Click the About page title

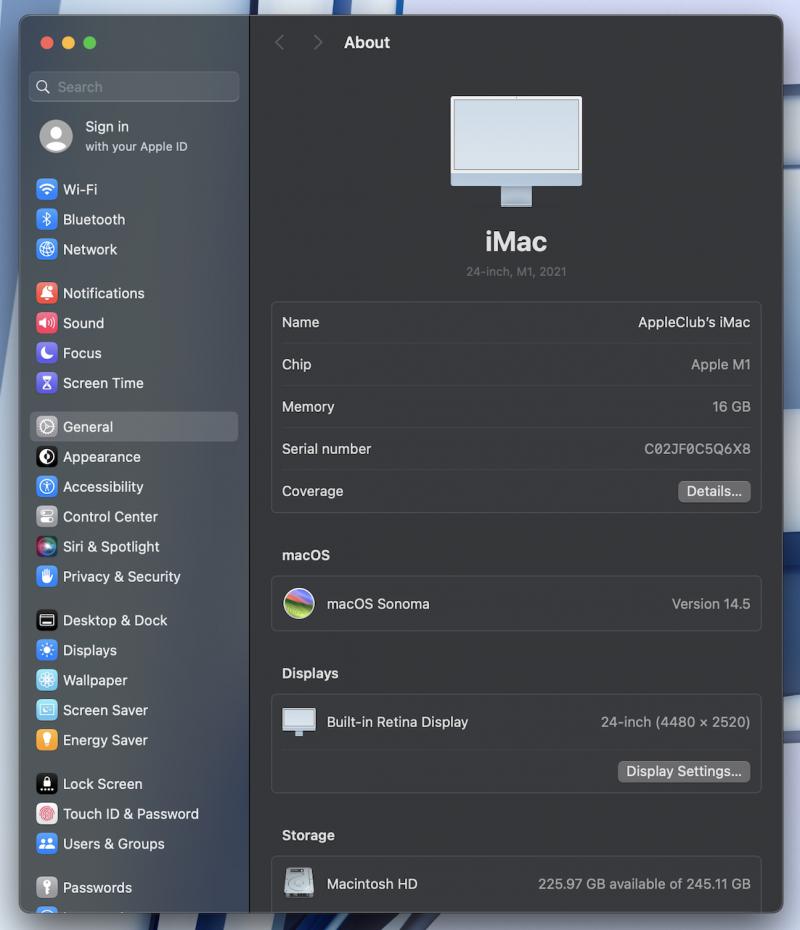tap(367, 43)
